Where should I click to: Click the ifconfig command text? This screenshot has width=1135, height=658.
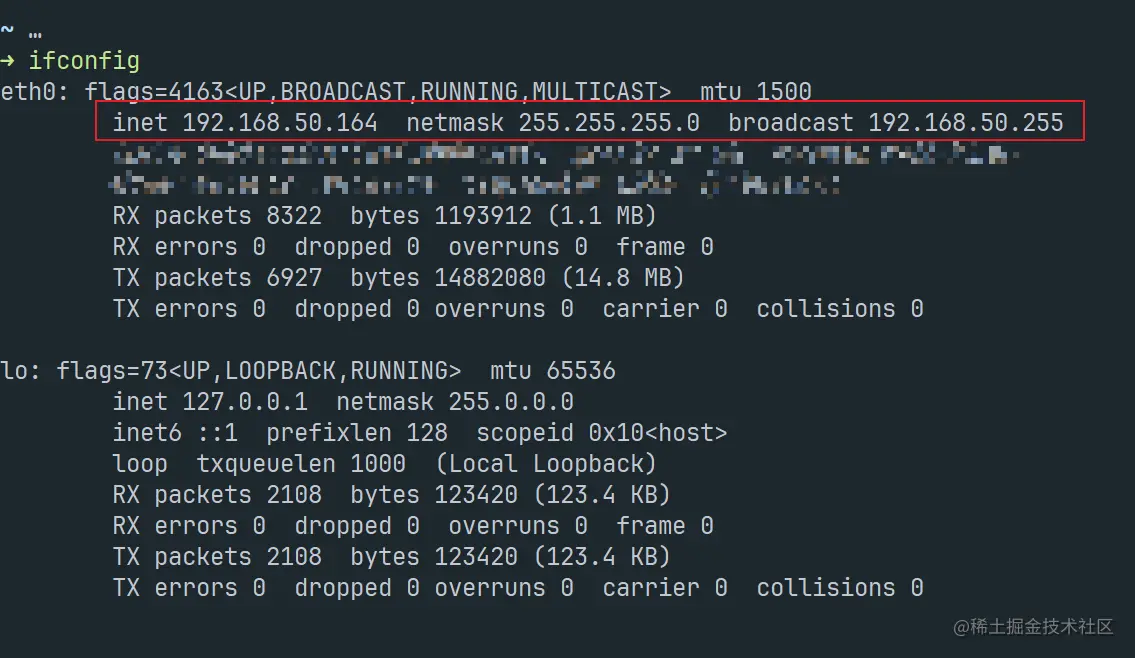(84, 61)
